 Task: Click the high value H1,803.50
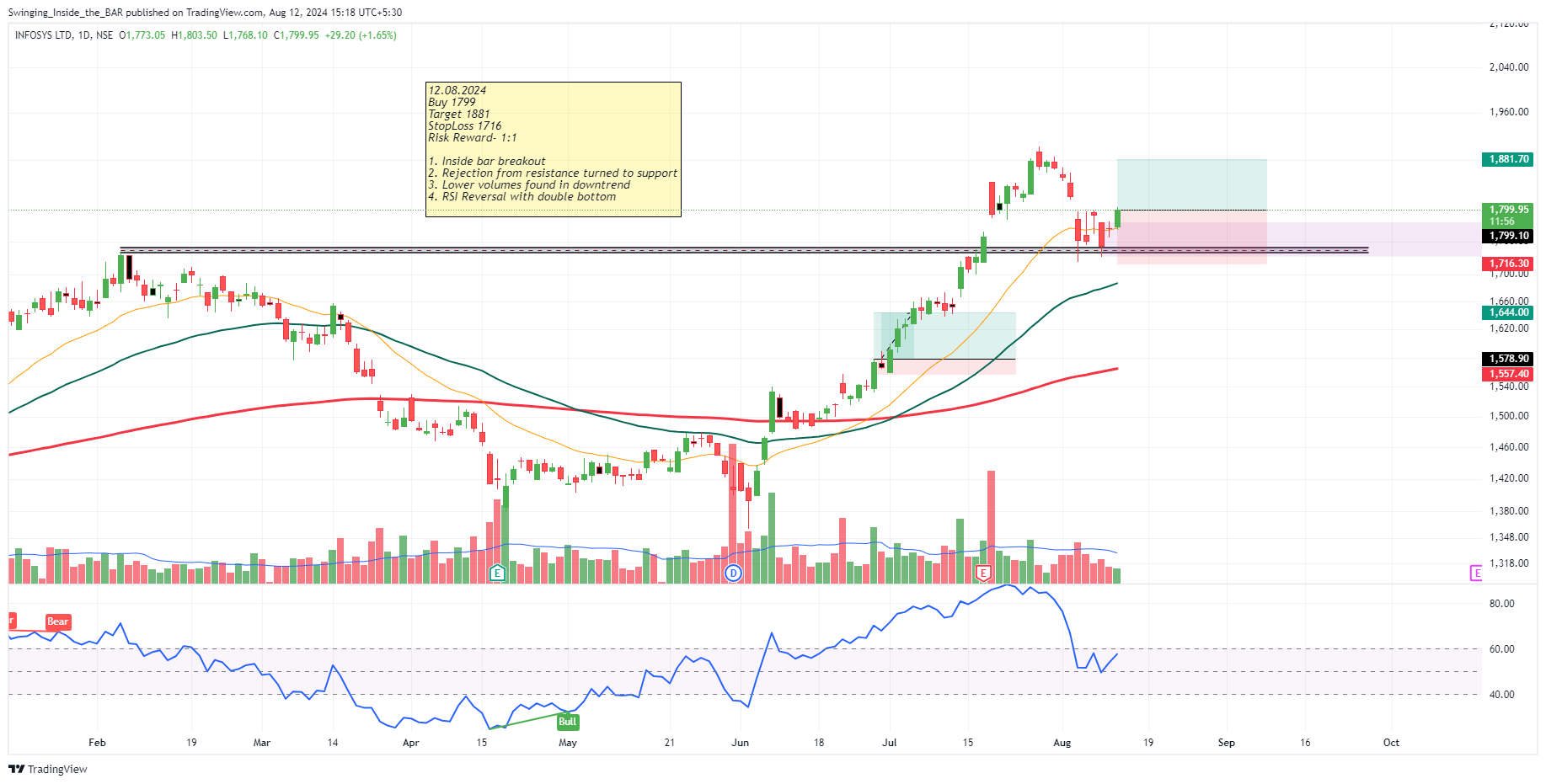click(x=195, y=35)
